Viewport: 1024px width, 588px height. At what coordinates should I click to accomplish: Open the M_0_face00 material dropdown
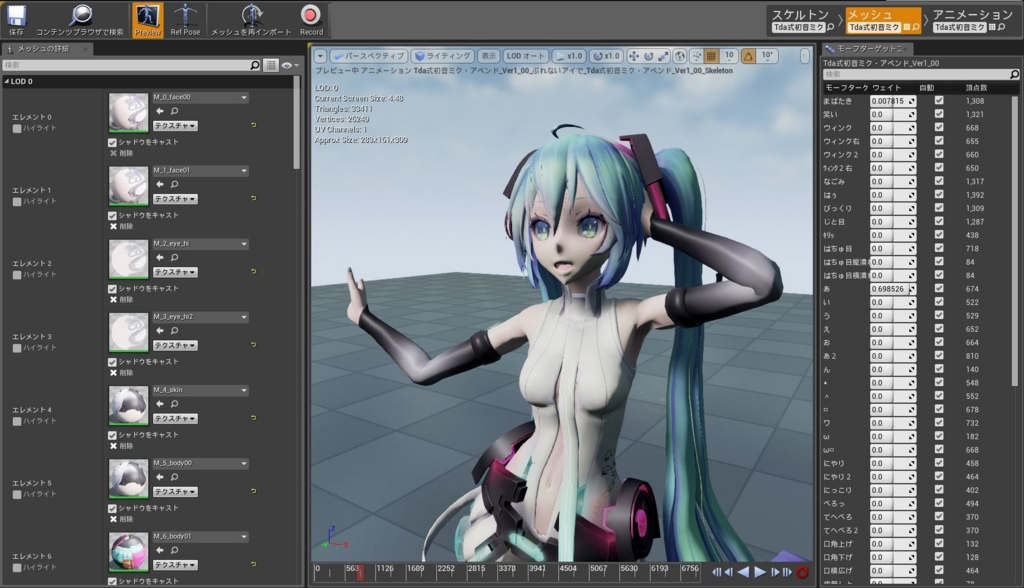point(200,97)
